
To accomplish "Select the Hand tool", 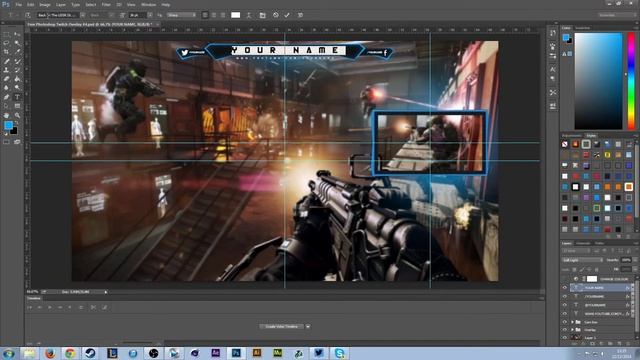I will coord(7,116).
